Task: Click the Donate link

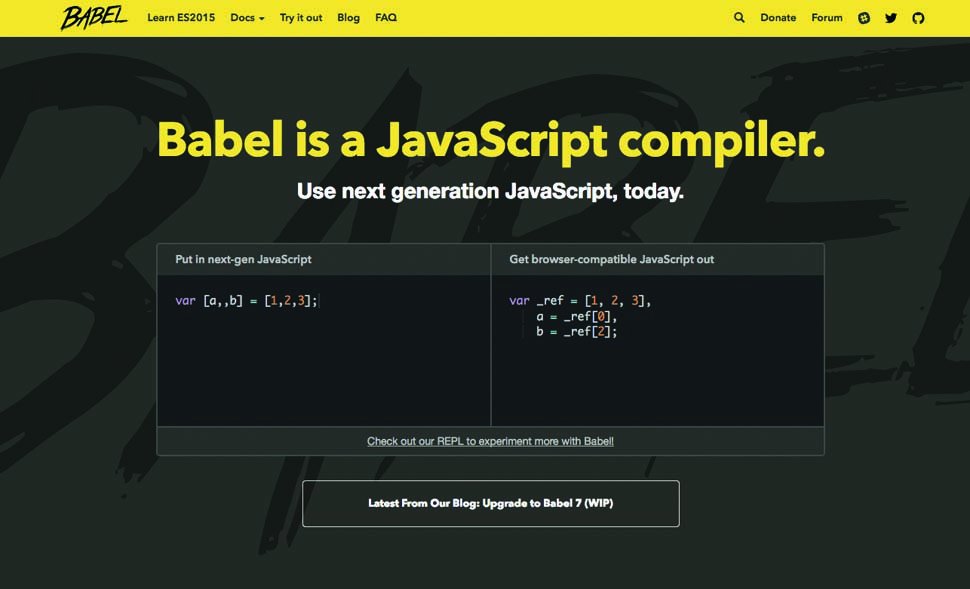Action: click(778, 17)
